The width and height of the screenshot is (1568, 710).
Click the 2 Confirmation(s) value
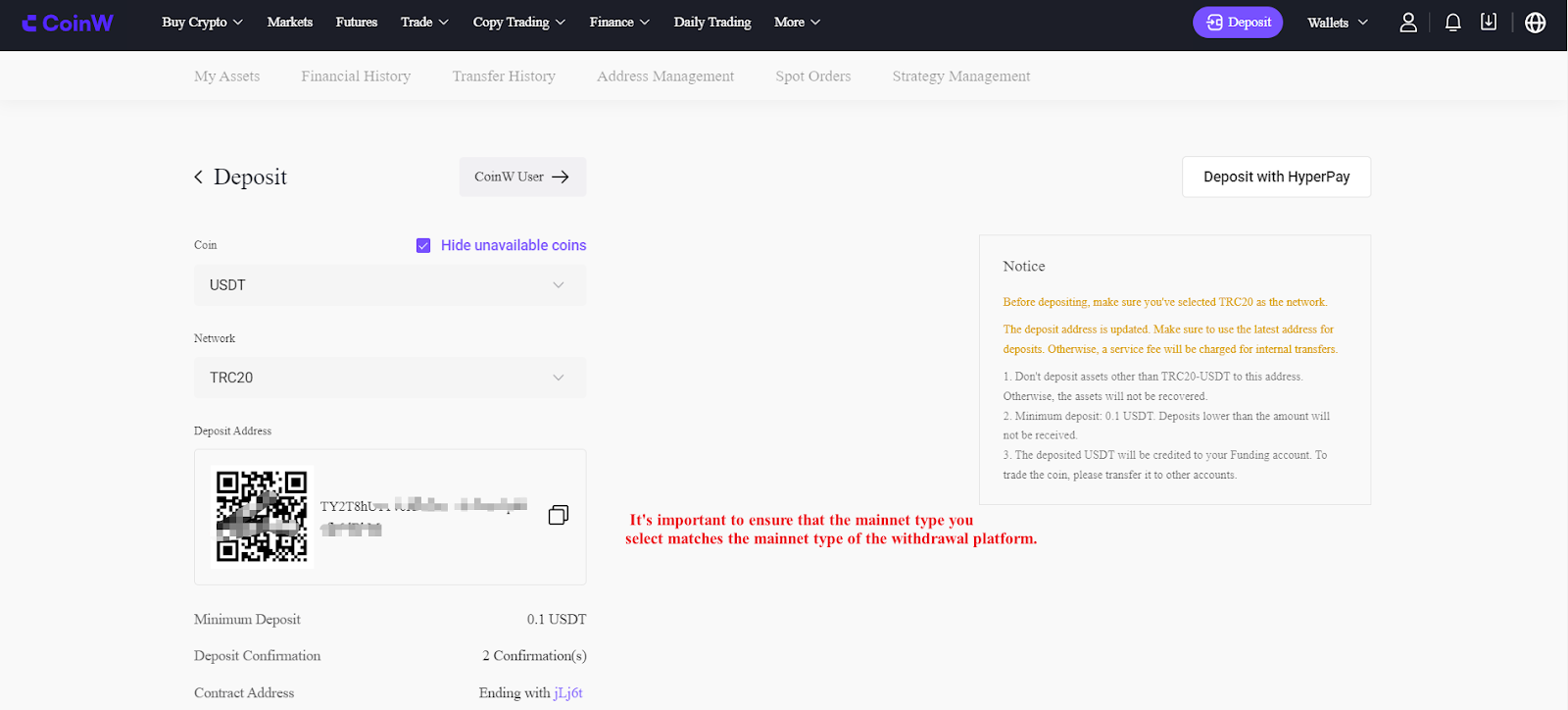534,656
